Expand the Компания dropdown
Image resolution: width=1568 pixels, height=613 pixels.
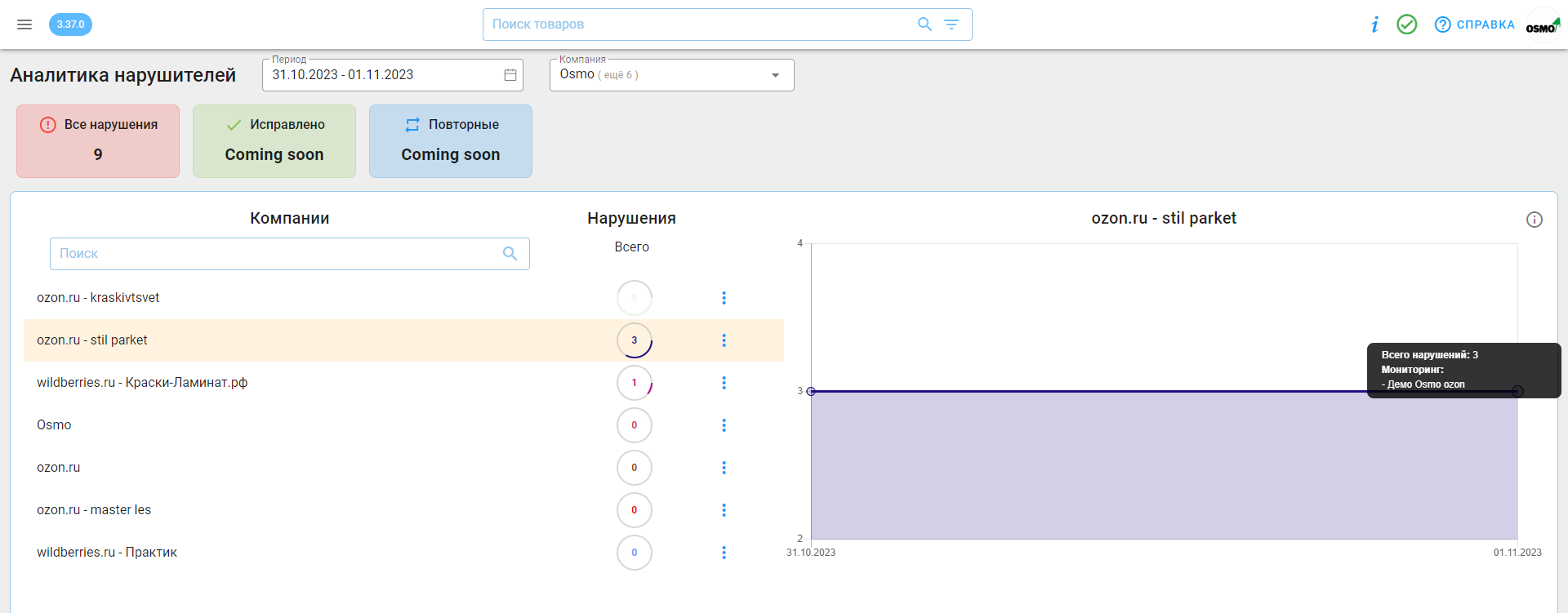(x=671, y=75)
